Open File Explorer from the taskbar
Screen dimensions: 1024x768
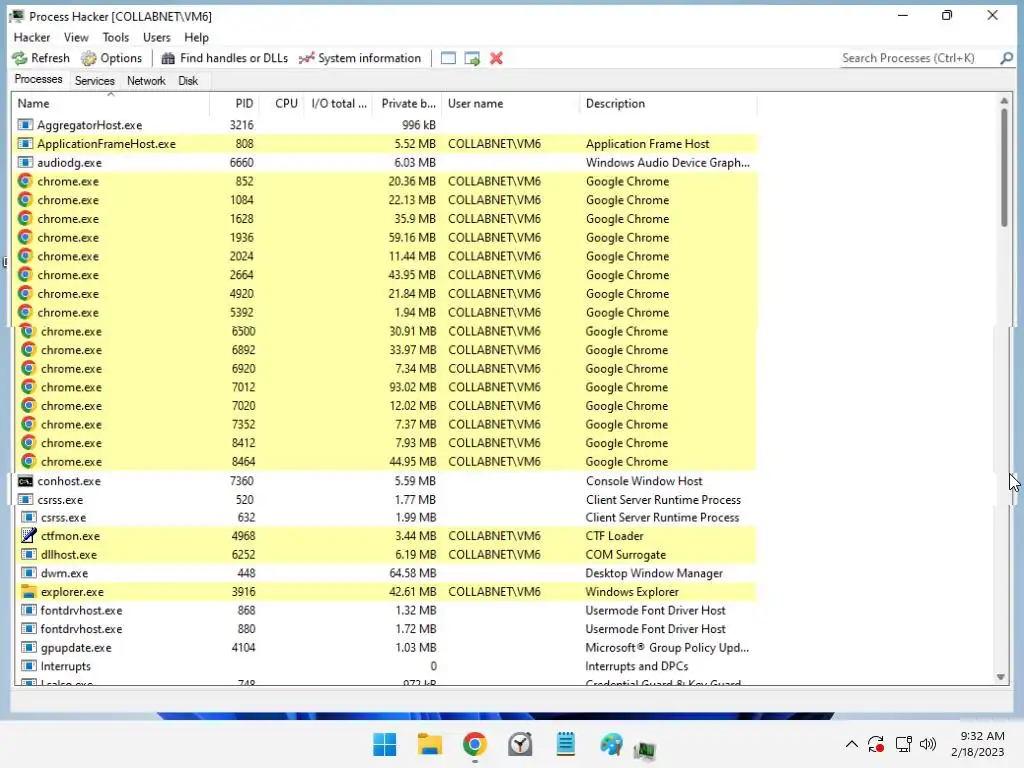430,744
